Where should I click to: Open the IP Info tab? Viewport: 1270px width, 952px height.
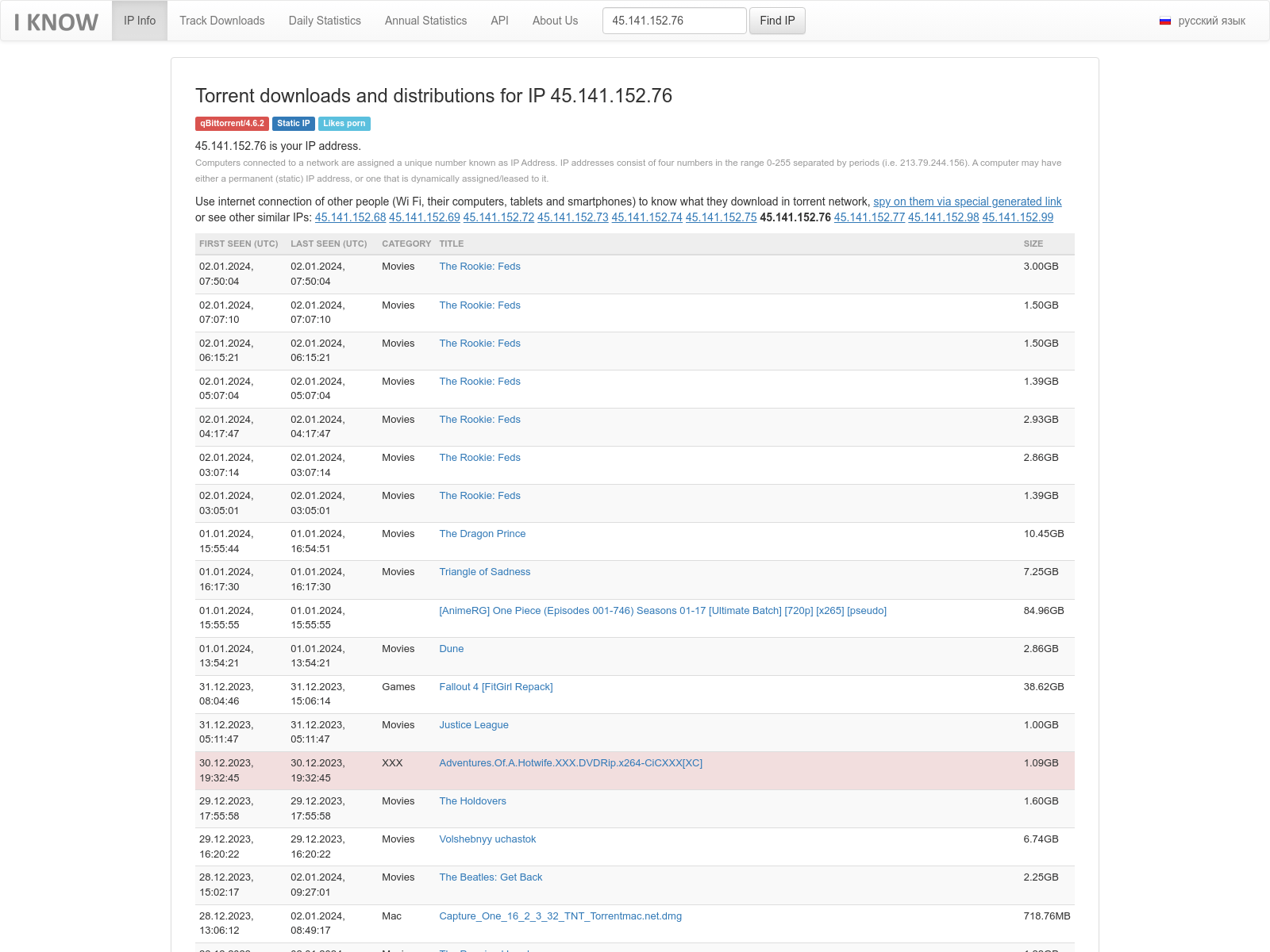[140, 21]
